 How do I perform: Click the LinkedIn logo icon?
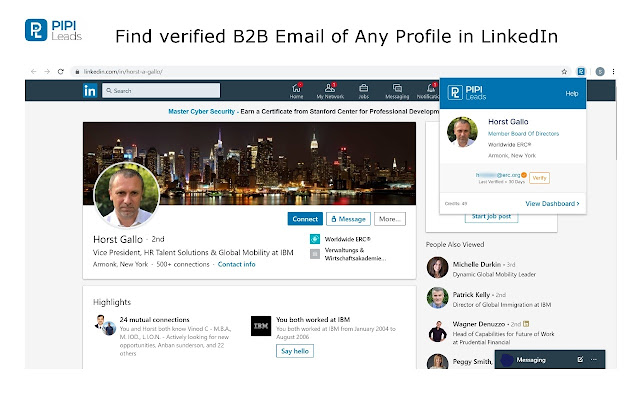click(89, 91)
